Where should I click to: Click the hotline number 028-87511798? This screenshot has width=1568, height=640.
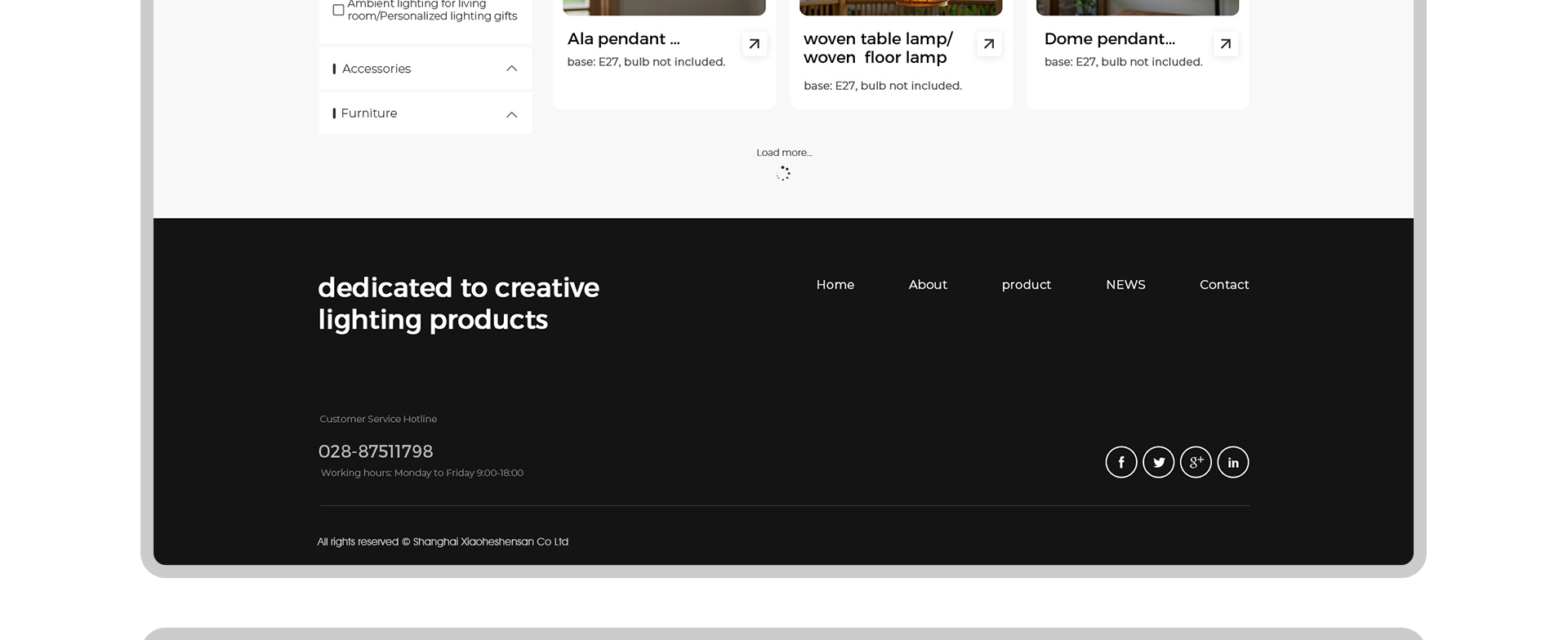tap(376, 451)
